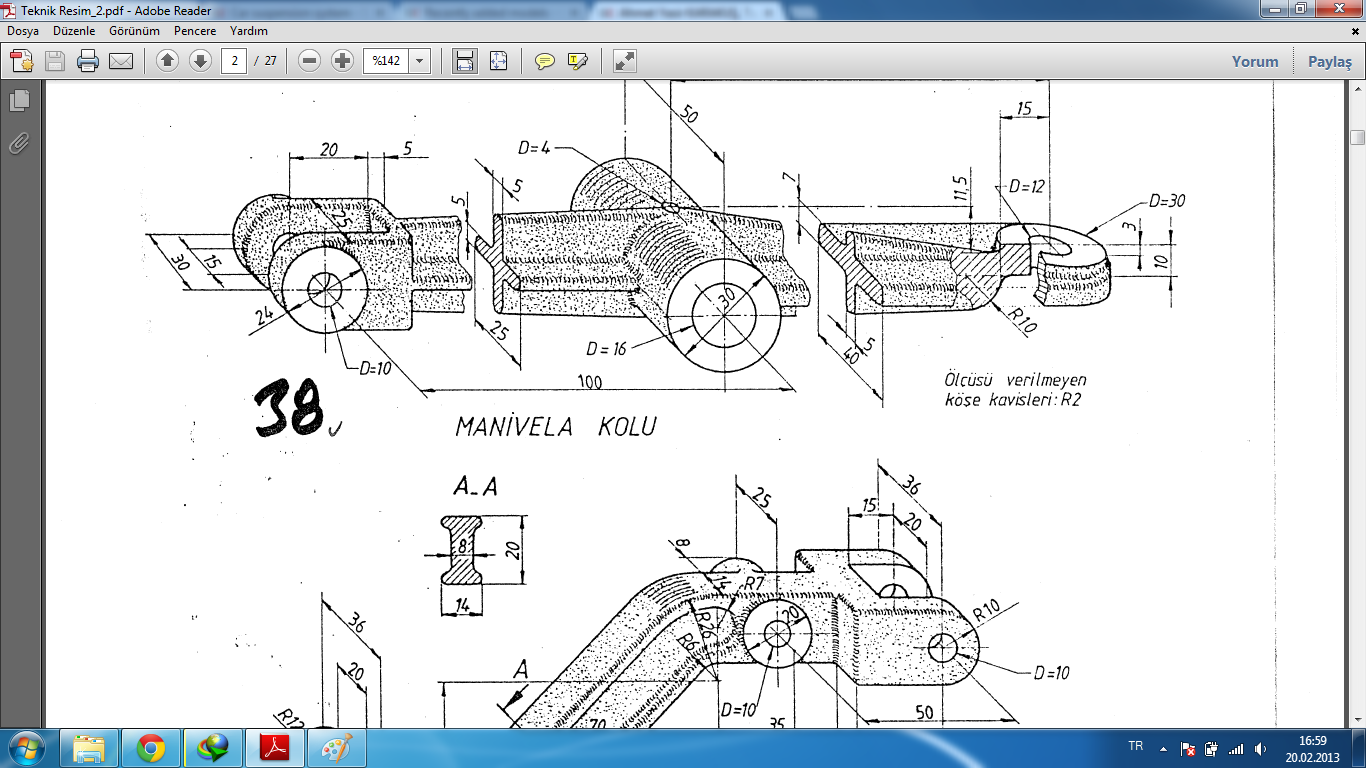Go to next page using down arrow
Screen dimensions: 1366x768
point(200,61)
